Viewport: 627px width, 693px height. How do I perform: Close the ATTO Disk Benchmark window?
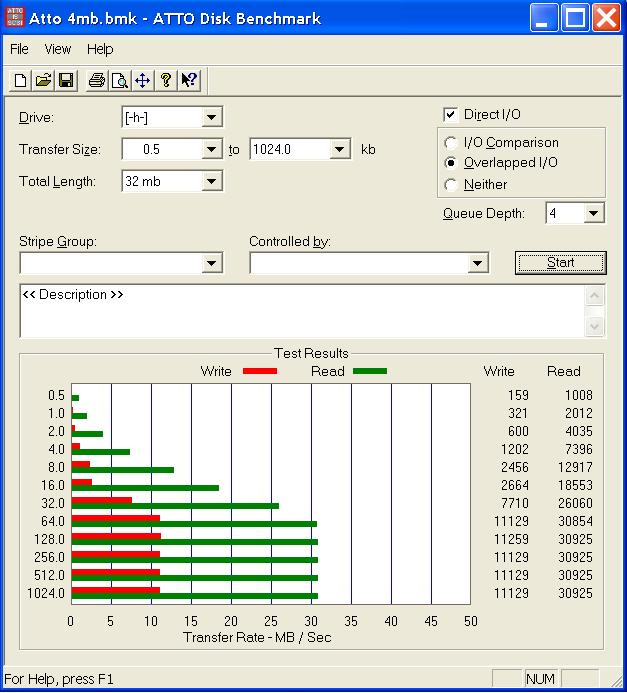click(x=606, y=18)
